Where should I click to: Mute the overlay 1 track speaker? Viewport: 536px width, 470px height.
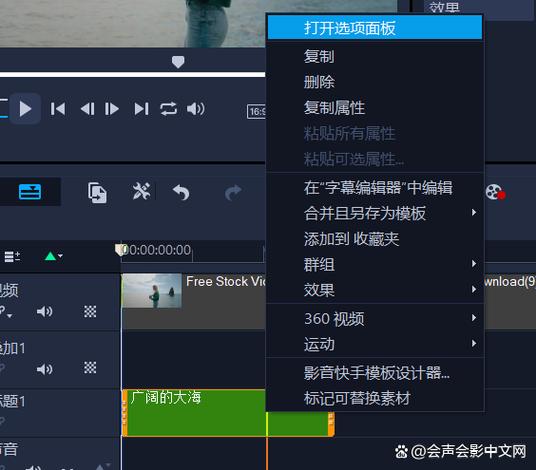point(44,369)
